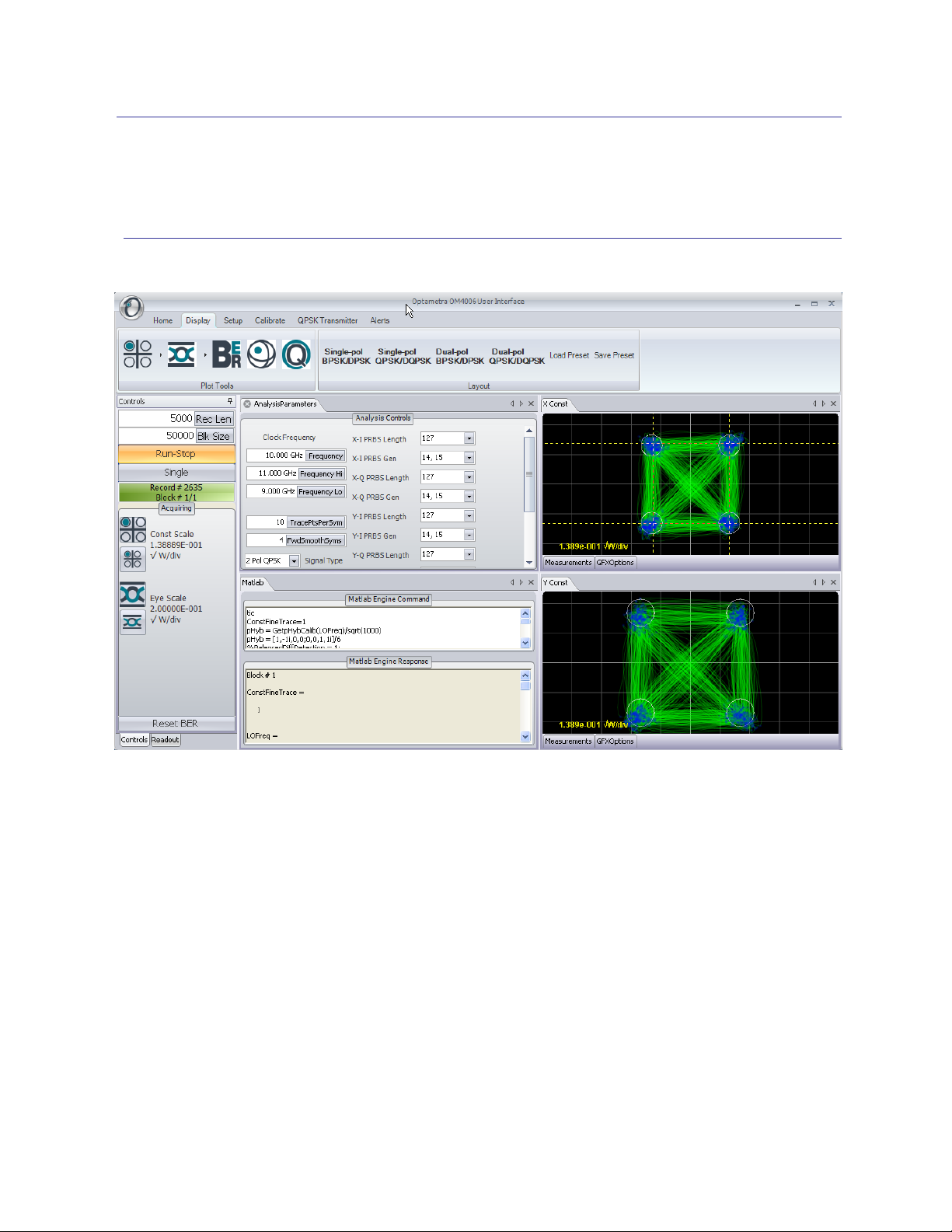Open the Y-I PRBS Gen dropdown
The width and height of the screenshot is (952, 1232).
click(x=469, y=535)
